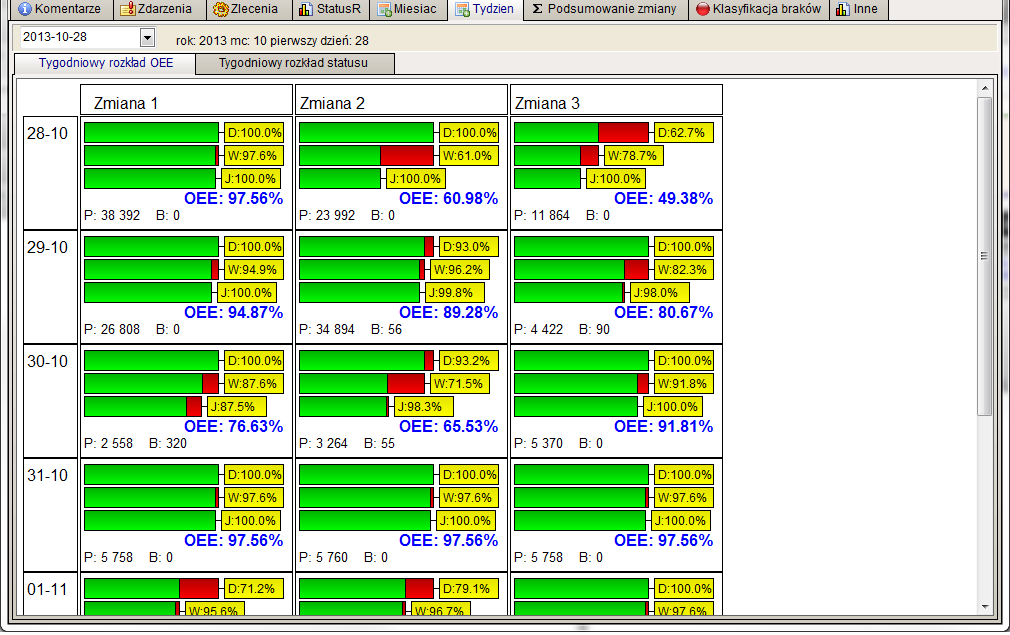This screenshot has height=635, width=1010.
Task: Click the D:79.1% label
Action: (468, 589)
